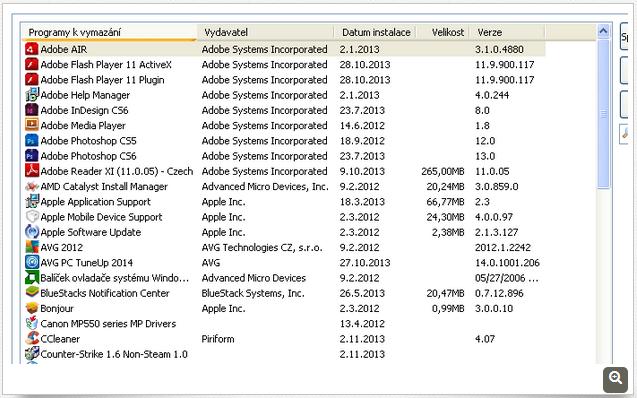The image size is (637, 398).
Task: Click the install date 27.10.2013
Action: (x=365, y=262)
